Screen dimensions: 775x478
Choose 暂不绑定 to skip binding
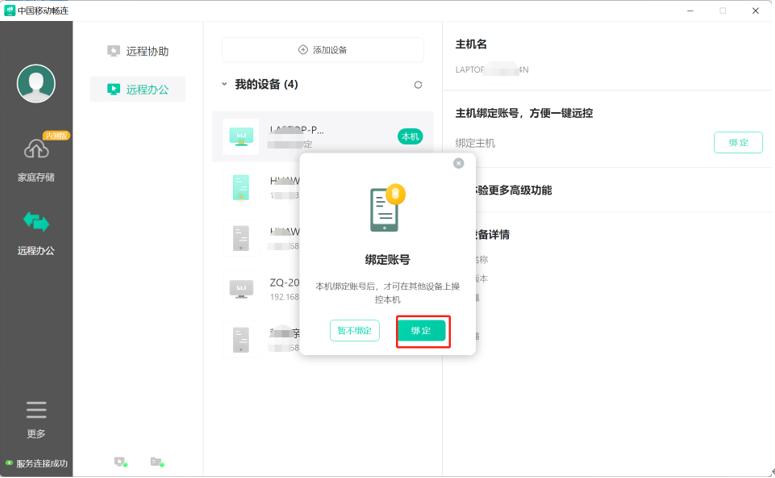pos(354,331)
